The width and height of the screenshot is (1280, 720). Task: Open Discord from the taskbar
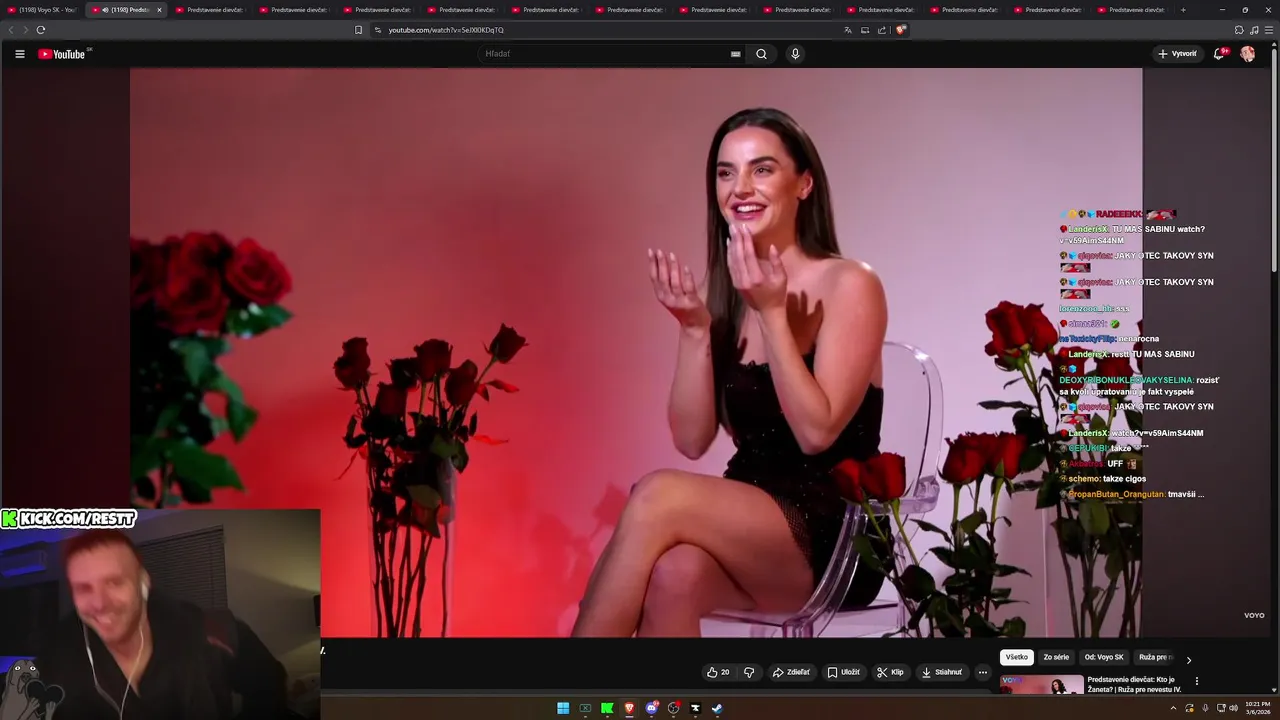click(651, 708)
